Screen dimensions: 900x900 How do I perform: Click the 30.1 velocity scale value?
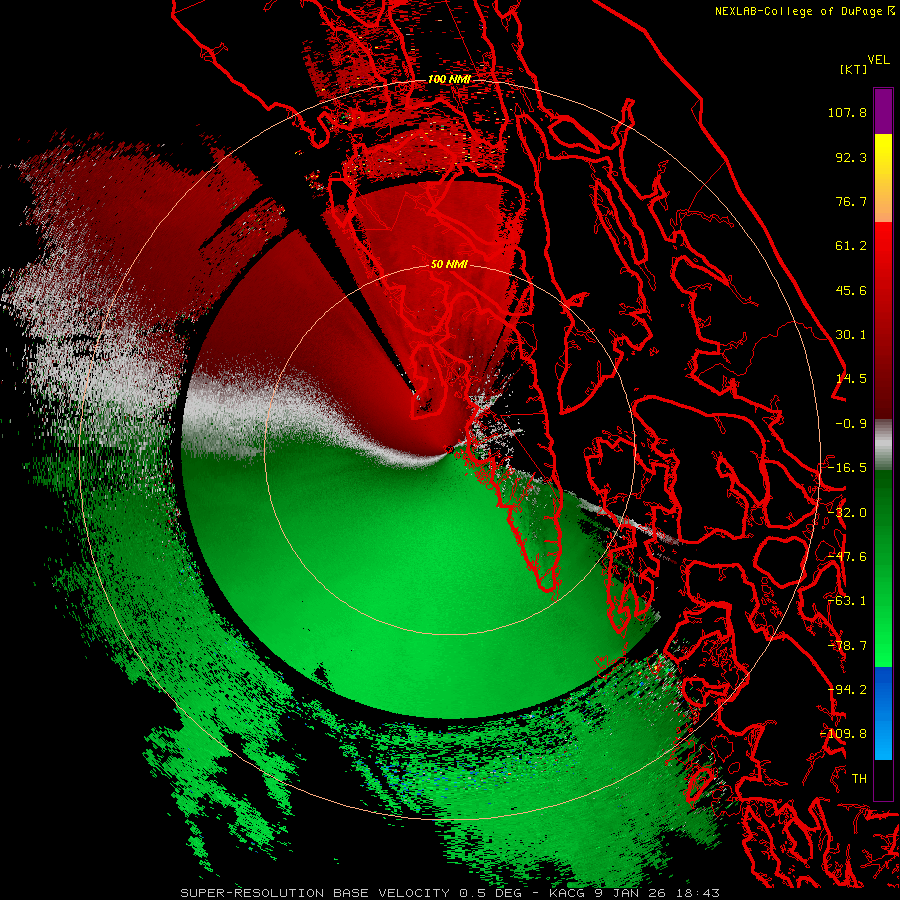coord(851,335)
